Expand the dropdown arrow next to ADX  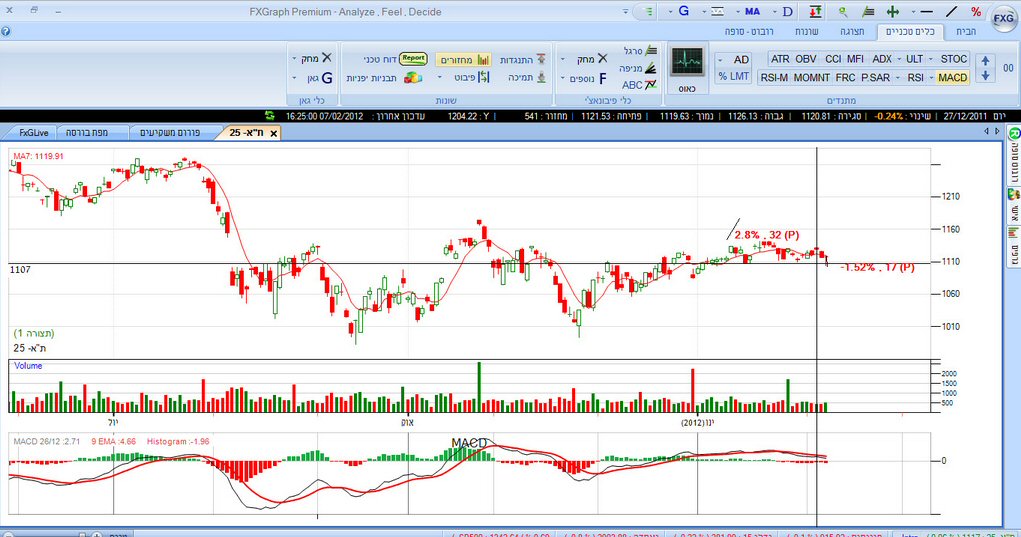(899, 59)
